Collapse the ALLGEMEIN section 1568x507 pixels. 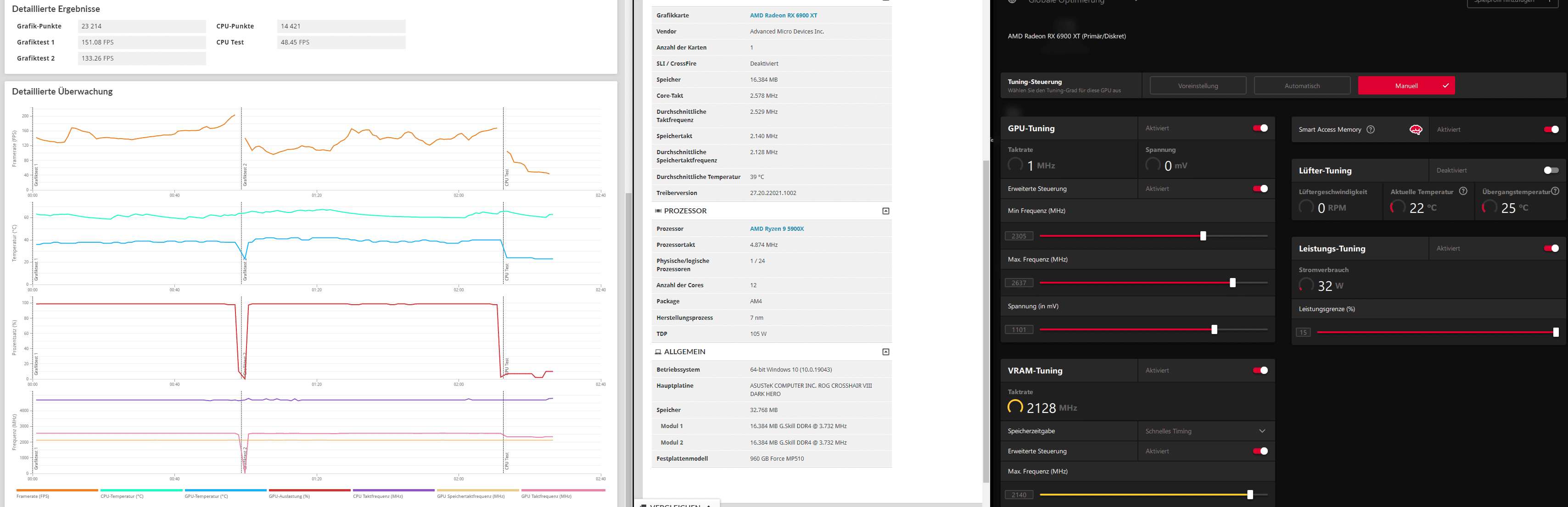(885, 352)
